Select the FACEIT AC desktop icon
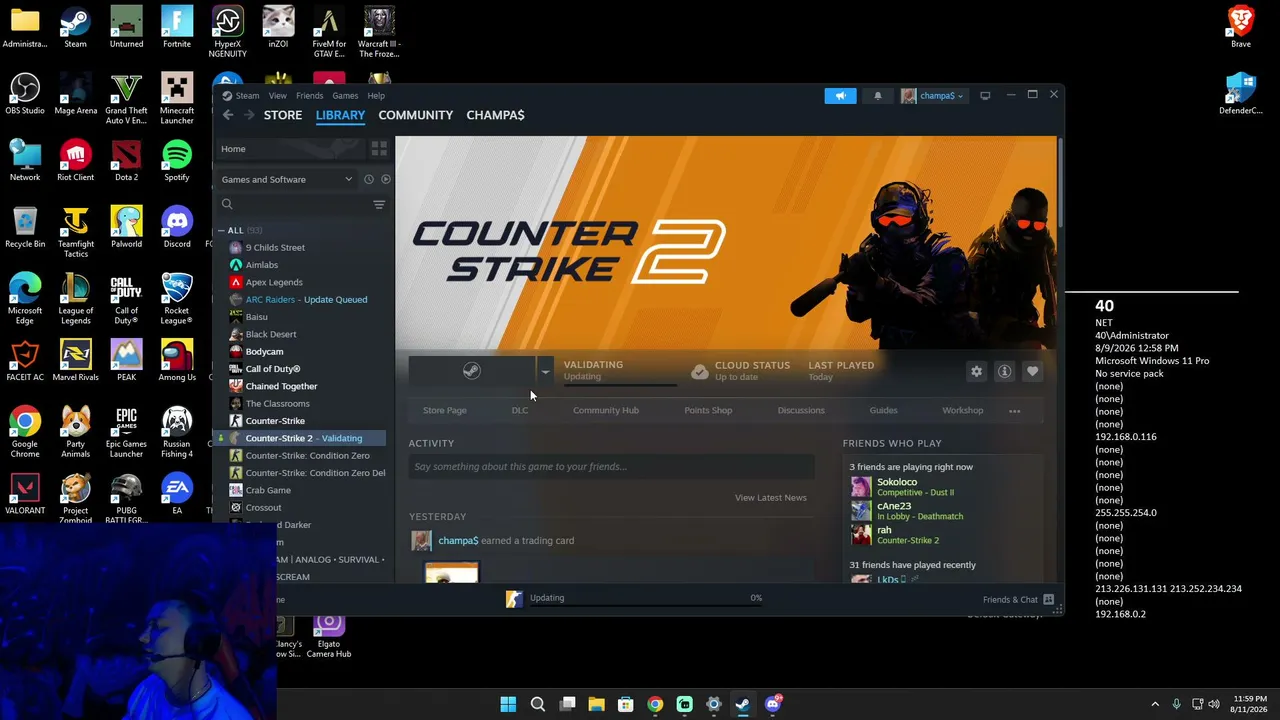Viewport: 1280px width, 720px height. coord(25,361)
